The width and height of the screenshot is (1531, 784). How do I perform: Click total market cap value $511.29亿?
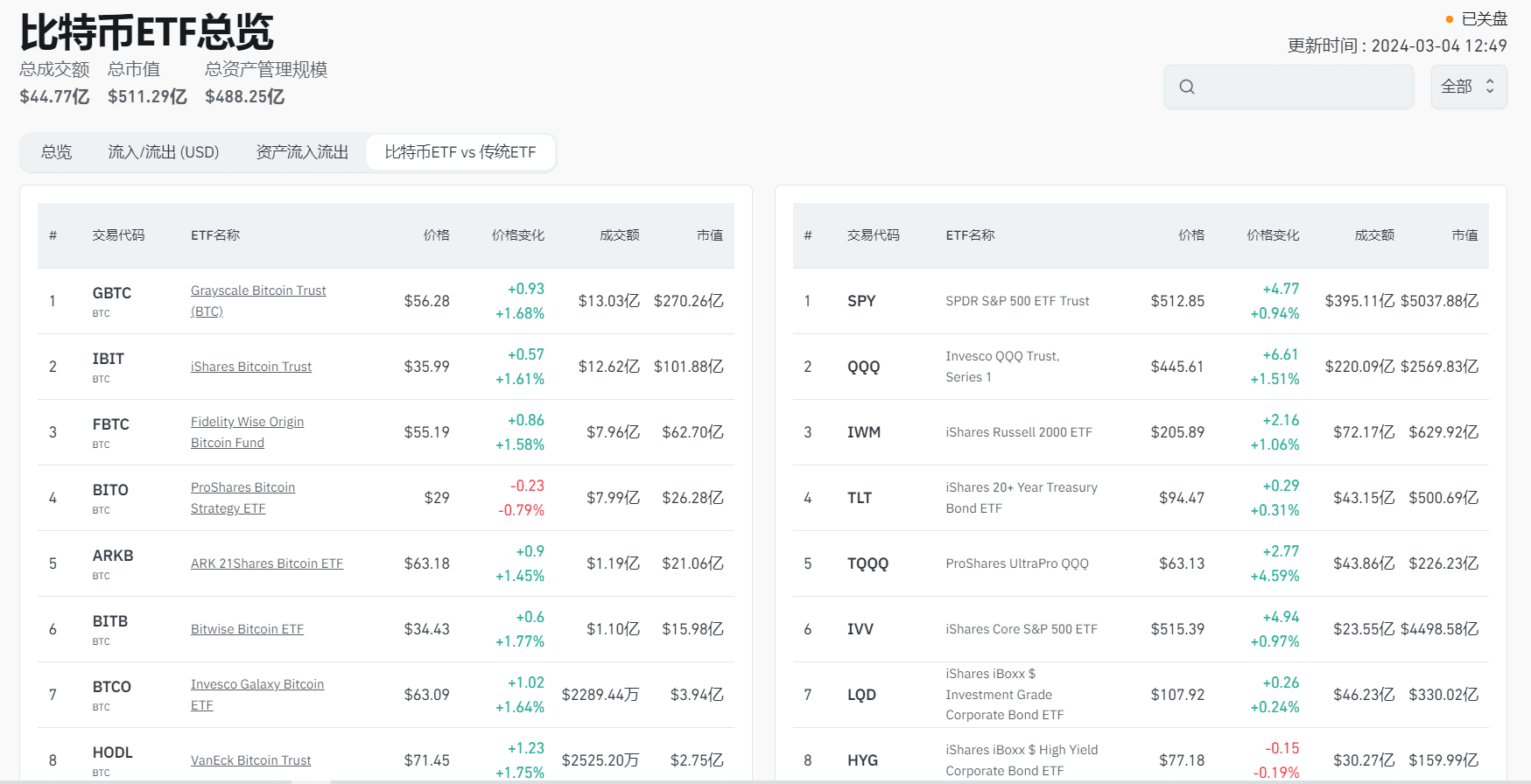click(147, 97)
